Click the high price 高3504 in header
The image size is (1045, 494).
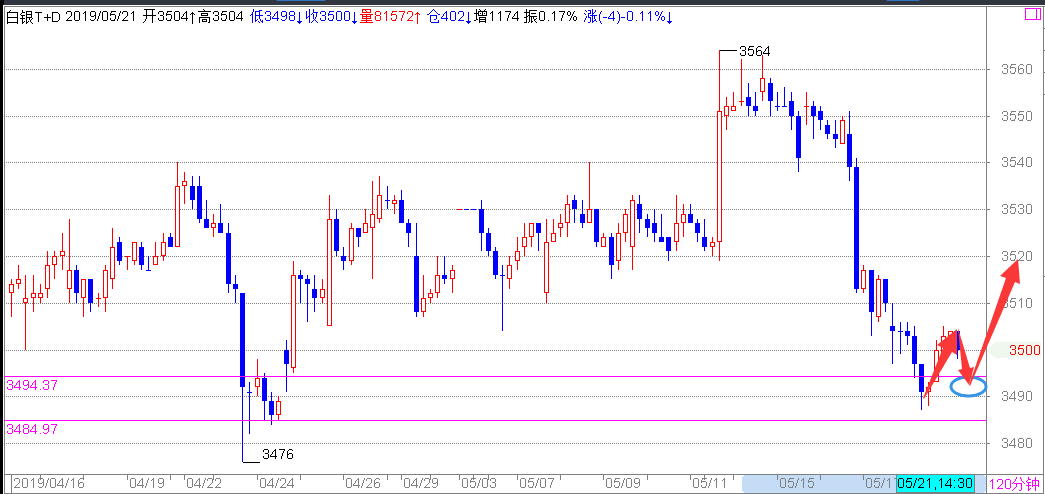[221, 17]
